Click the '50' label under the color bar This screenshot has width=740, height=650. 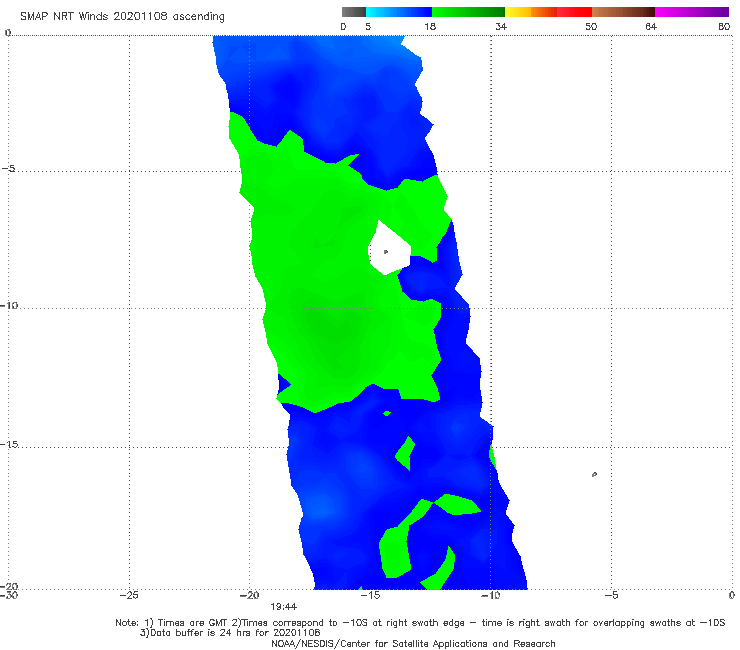click(591, 26)
